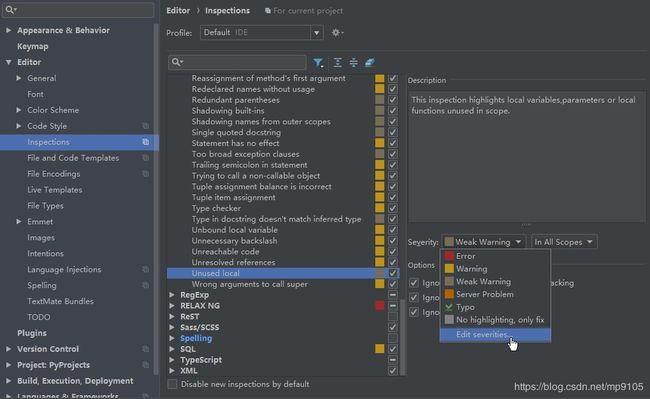The width and height of the screenshot is (650, 399).
Task: Toggle the SQL inspections group checkbox
Action: 393,349
